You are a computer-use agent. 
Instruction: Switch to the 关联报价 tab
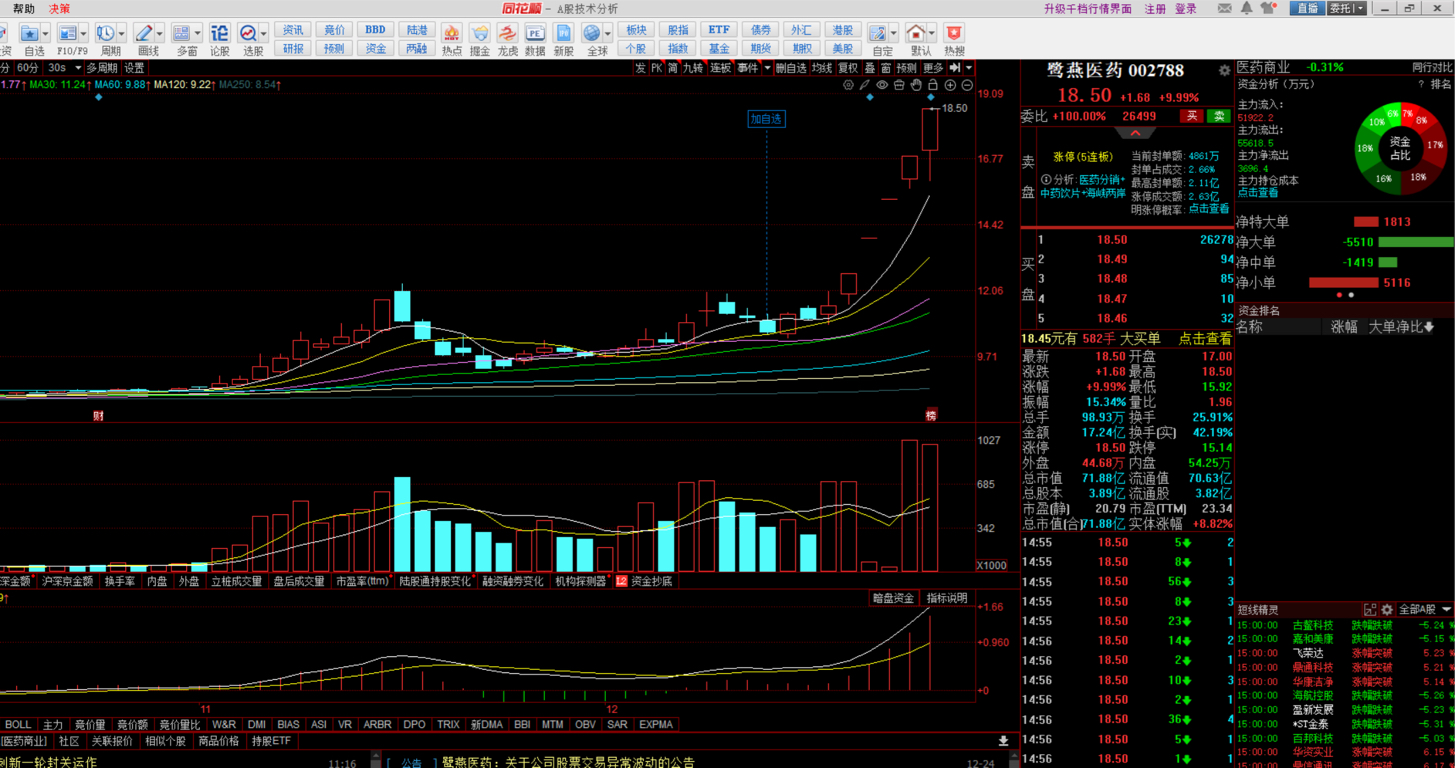[111, 741]
